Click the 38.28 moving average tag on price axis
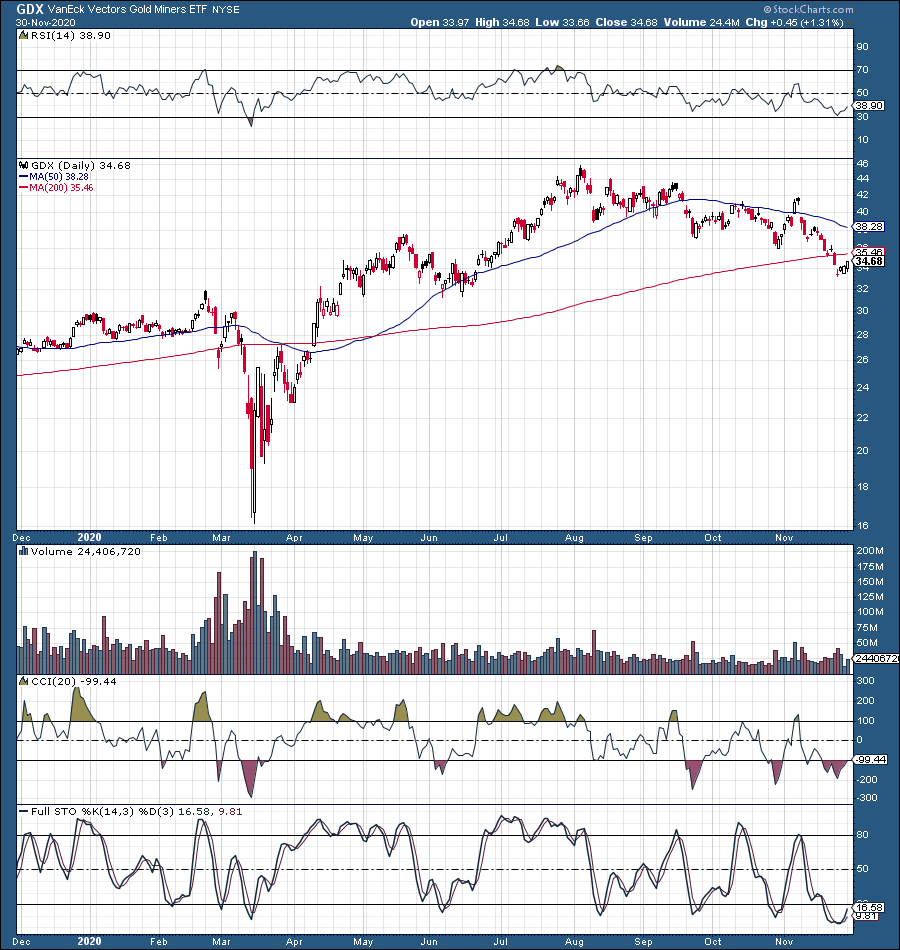The width and height of the screenshot is (900, 950). click(x=869, y=227)
